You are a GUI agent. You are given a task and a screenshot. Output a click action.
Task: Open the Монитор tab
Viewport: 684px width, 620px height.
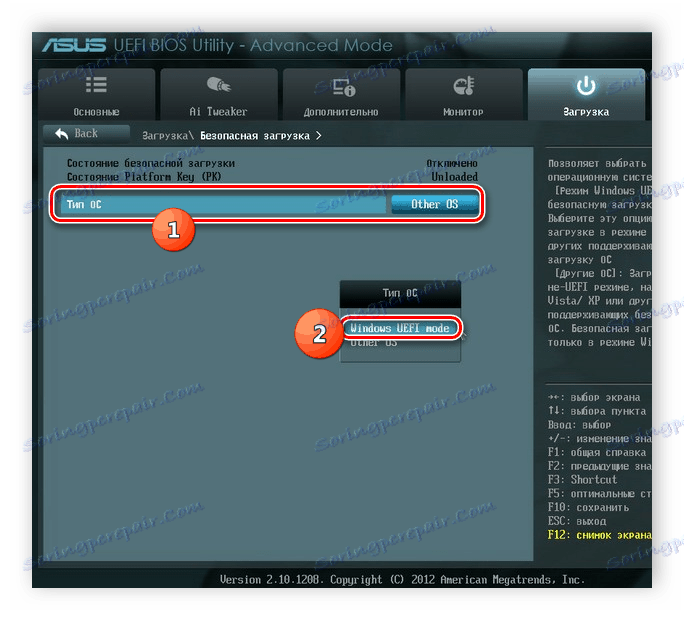[464, 94]
